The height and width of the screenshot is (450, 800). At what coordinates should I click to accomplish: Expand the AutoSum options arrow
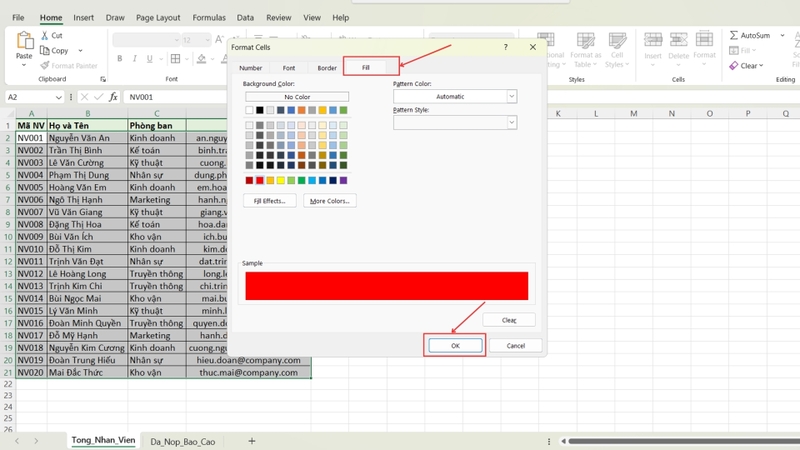(782, 35)
